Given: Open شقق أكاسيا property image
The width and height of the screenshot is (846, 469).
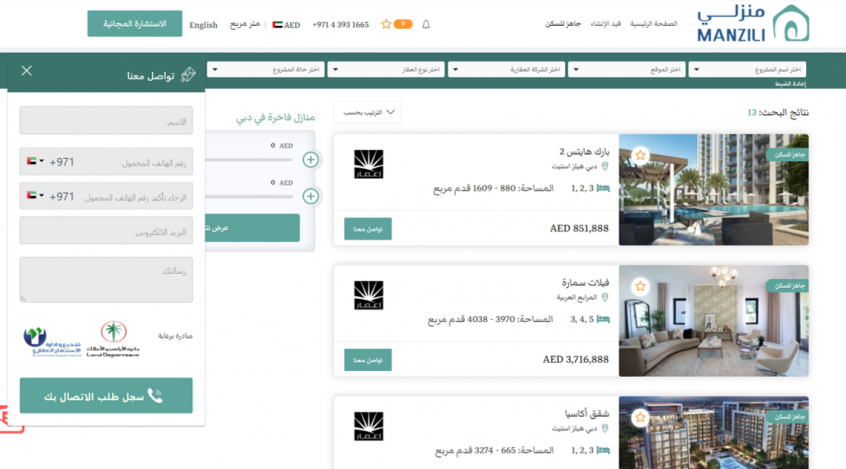Looking at the screenshot, I should [714, 433].
